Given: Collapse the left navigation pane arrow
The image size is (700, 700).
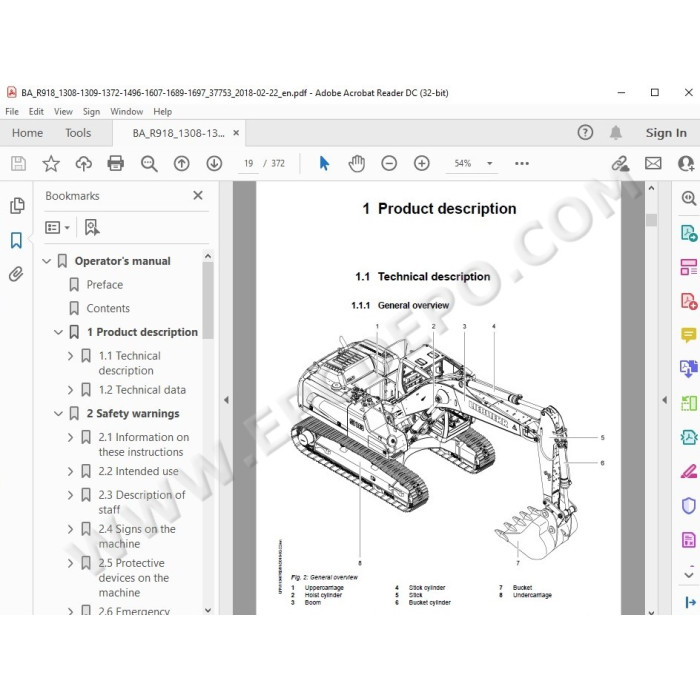Looking at the screenshot, I should [x=226, y=400].
